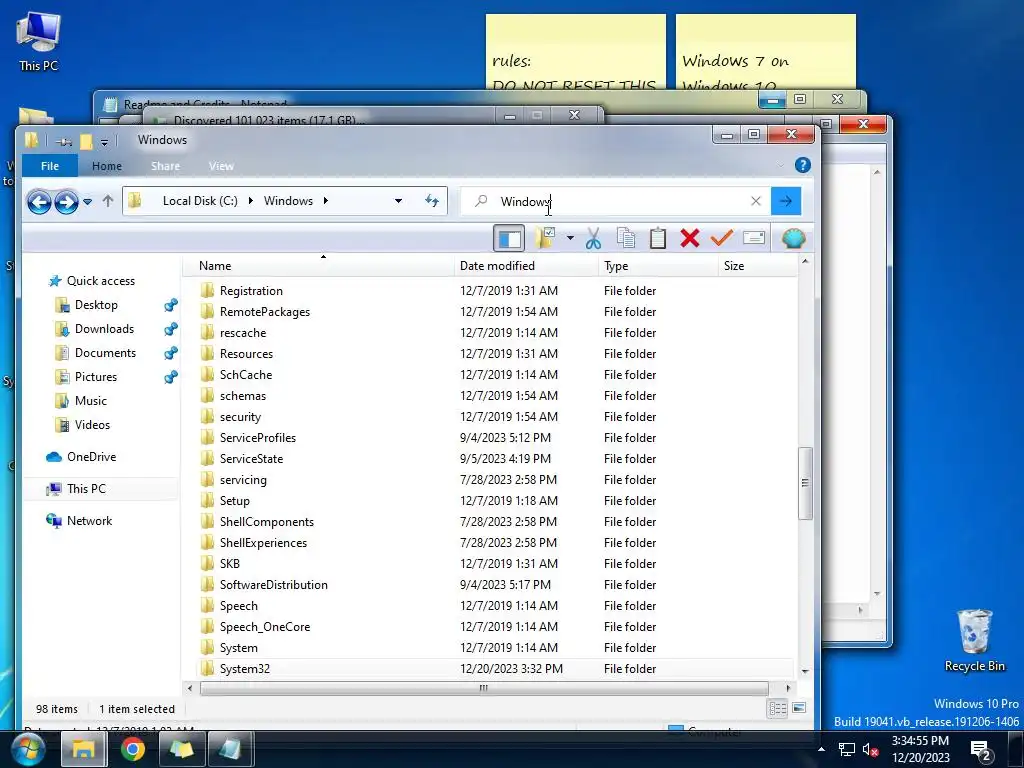Open Videos in the navigation pane
This screenshot has width=1024, height=768.
tap(92, 425)
